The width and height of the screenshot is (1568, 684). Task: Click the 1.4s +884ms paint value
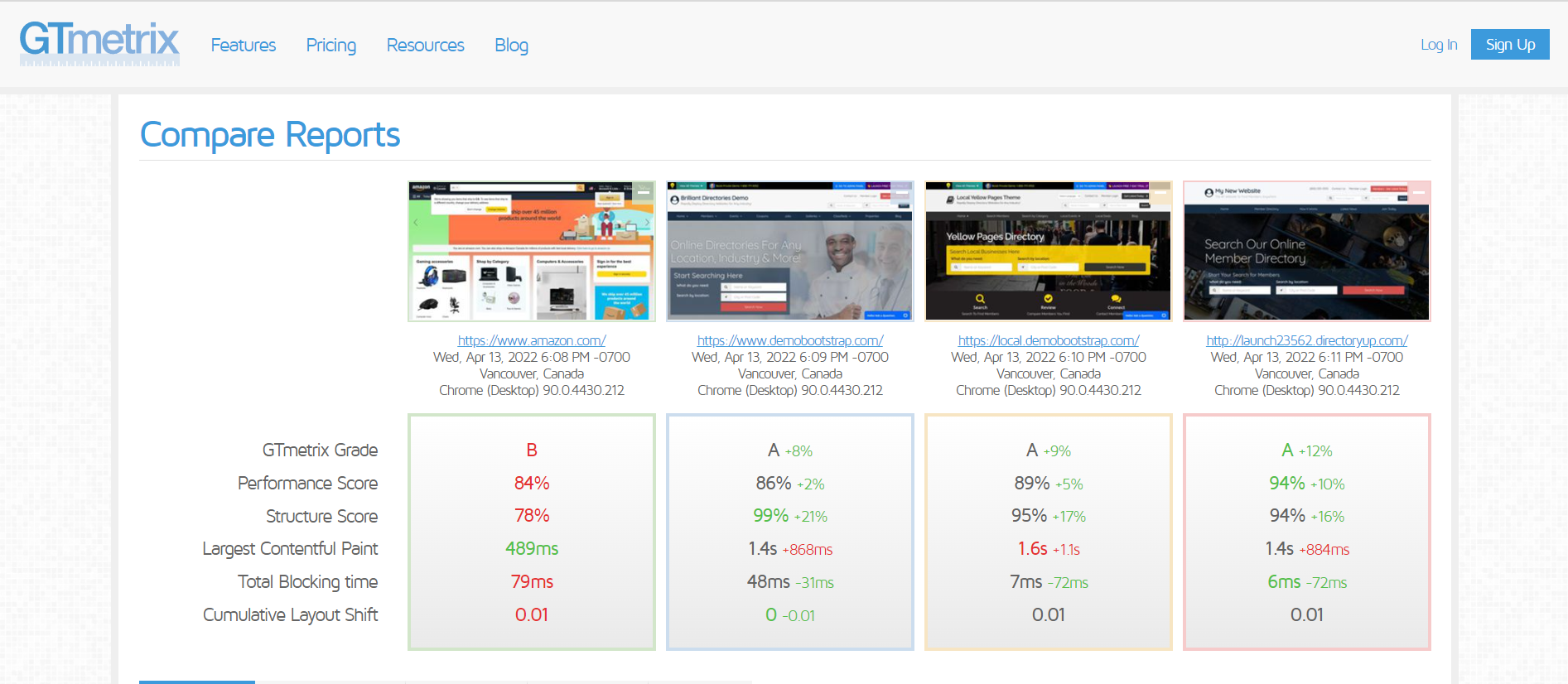click(1307, 549)
